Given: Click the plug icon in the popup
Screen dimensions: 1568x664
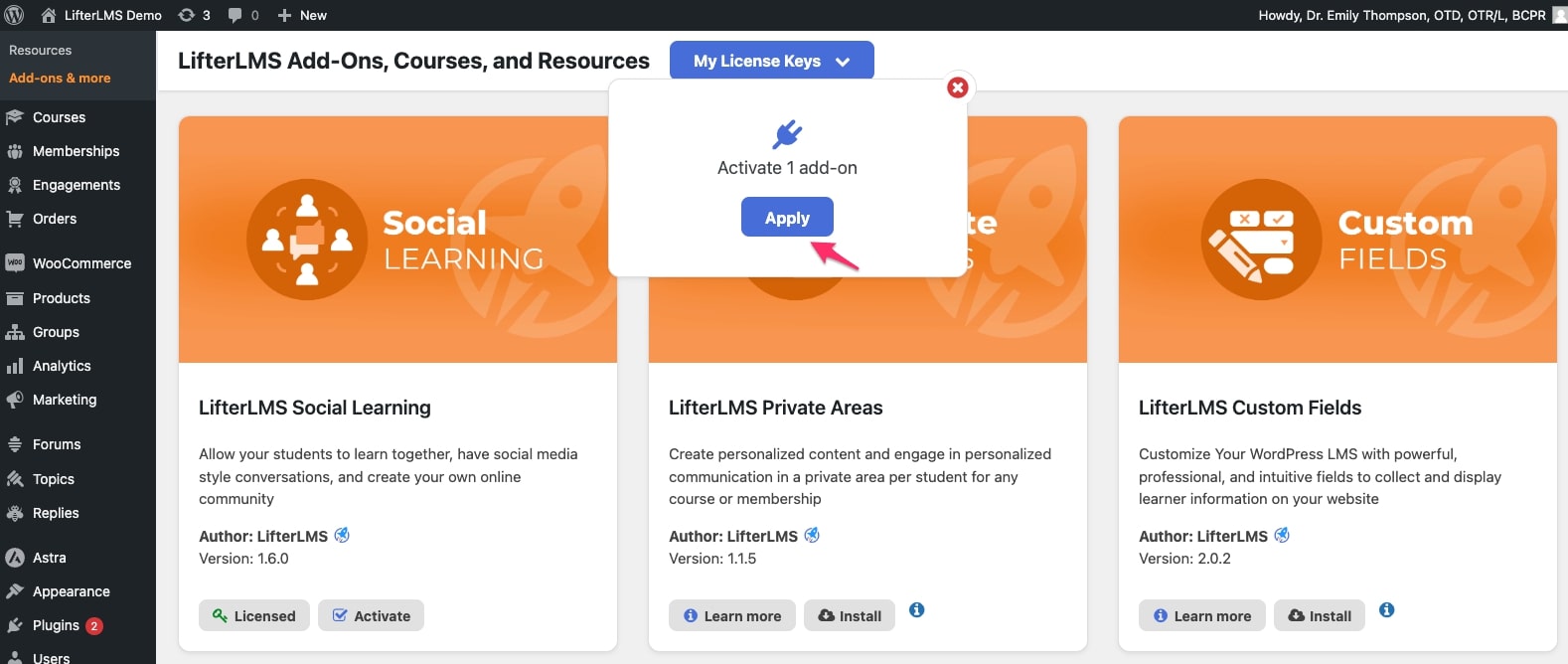Looking at the screenshot, I should [787, 134].
